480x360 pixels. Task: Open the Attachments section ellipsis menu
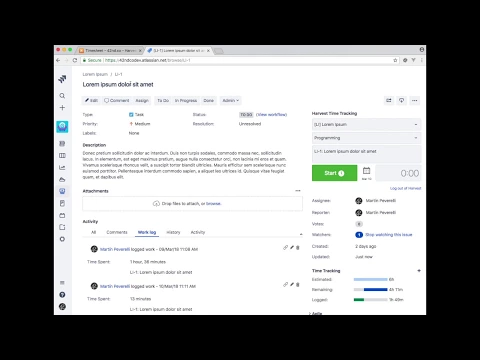298,191
